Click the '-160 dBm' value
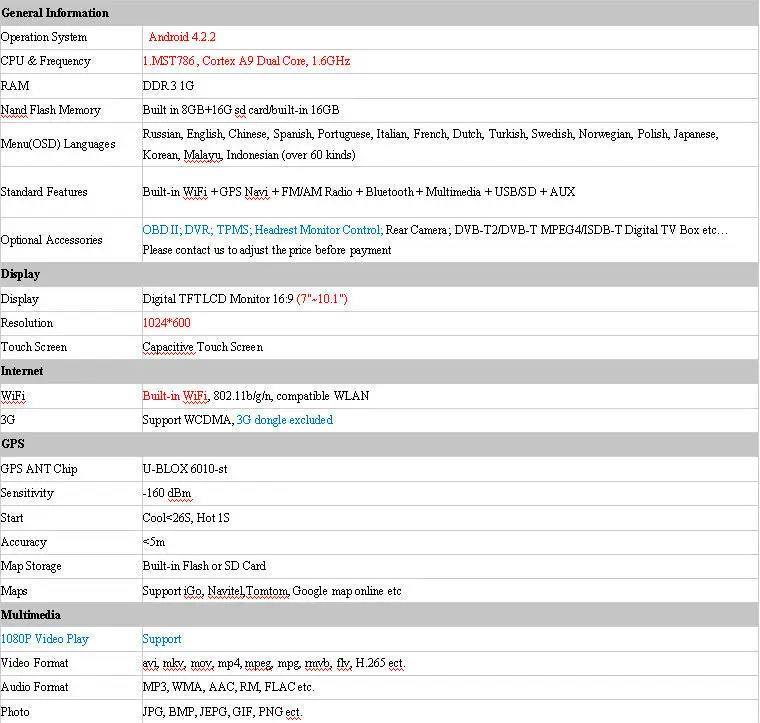Viewport: 760px width, 723px height. pos(168,493)
